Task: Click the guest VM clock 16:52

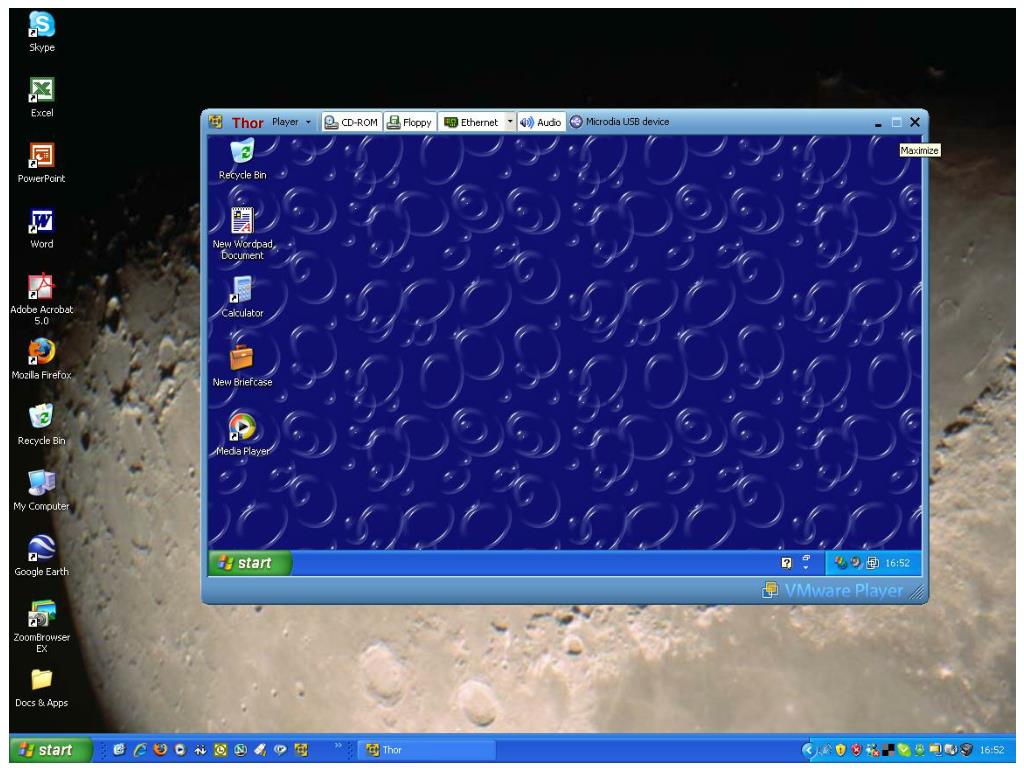Action: (x=897, y=563)
